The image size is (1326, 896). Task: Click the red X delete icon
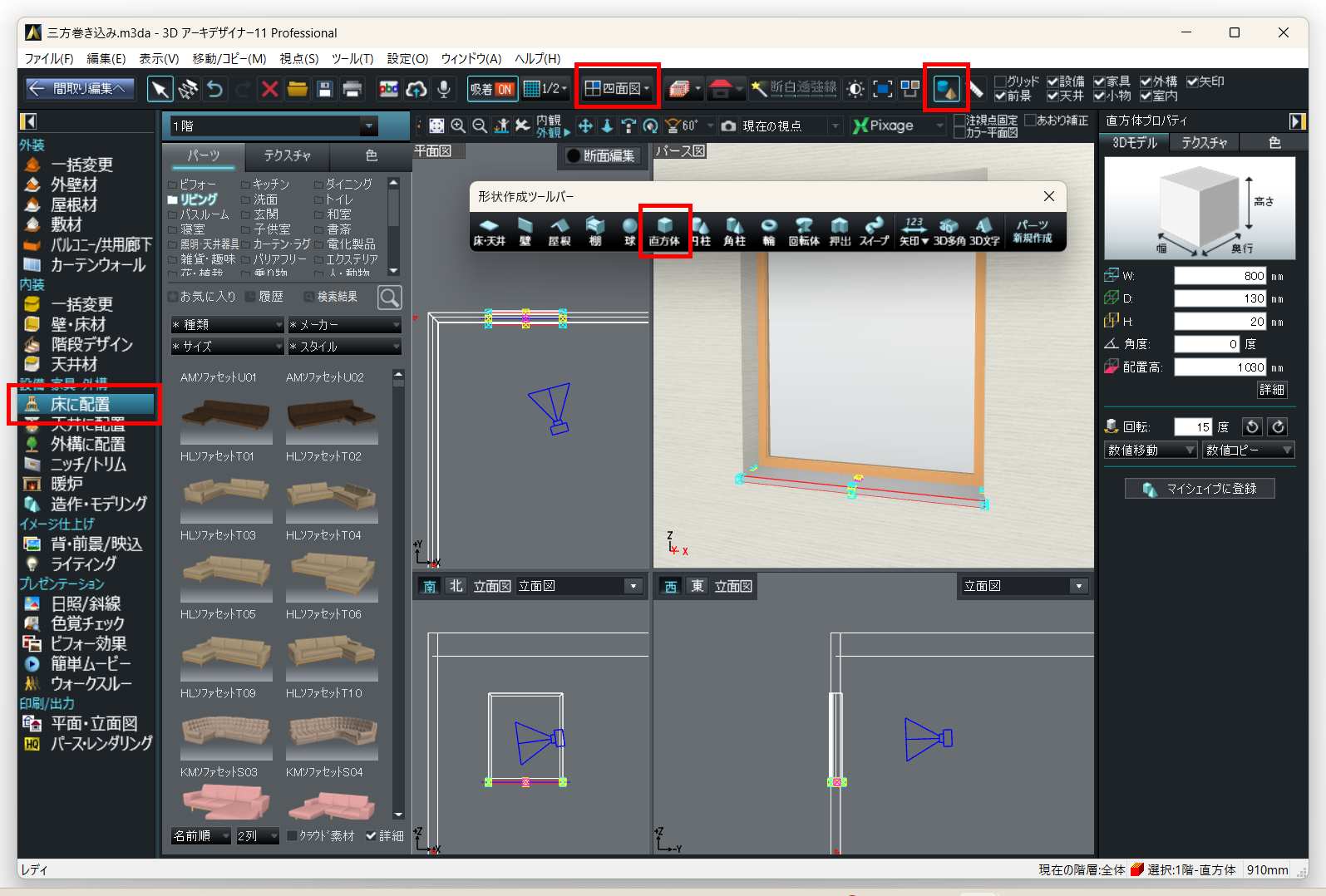click(x=269, y=89)
